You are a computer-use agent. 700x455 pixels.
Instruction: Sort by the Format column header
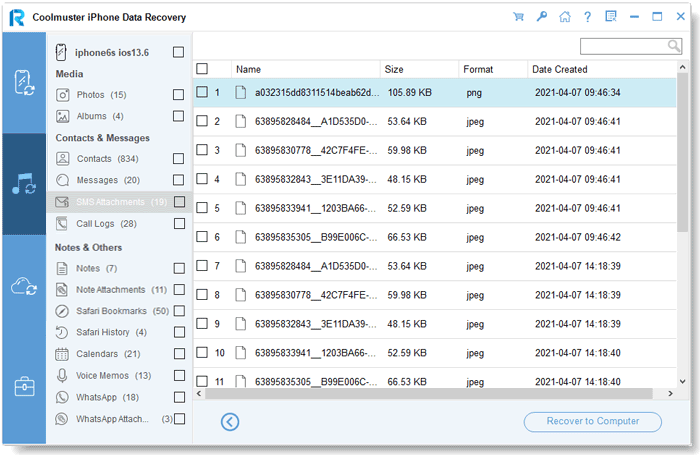[493, 69]
